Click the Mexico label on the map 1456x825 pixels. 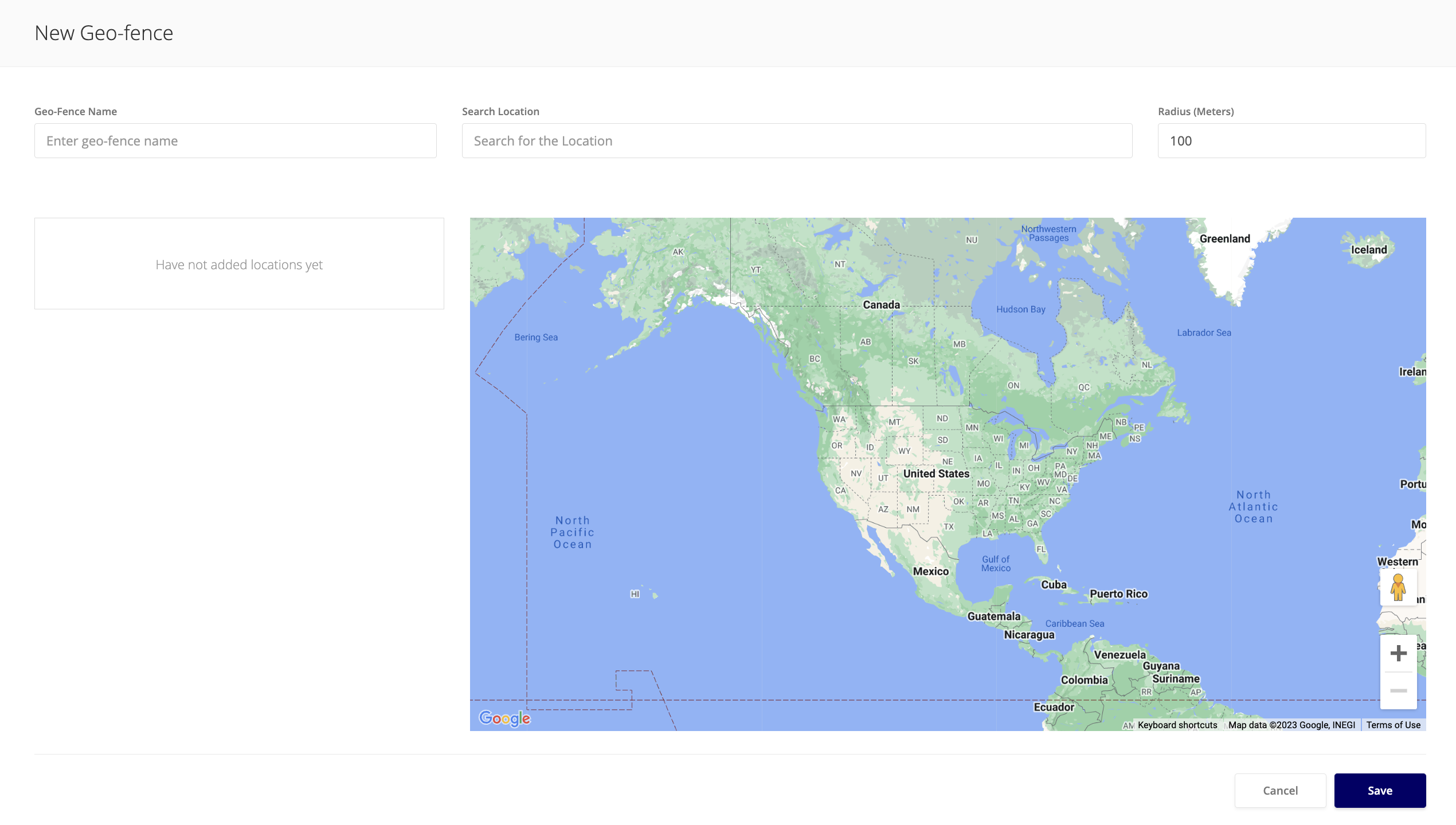pyautogui.click(x=930, y=571)
